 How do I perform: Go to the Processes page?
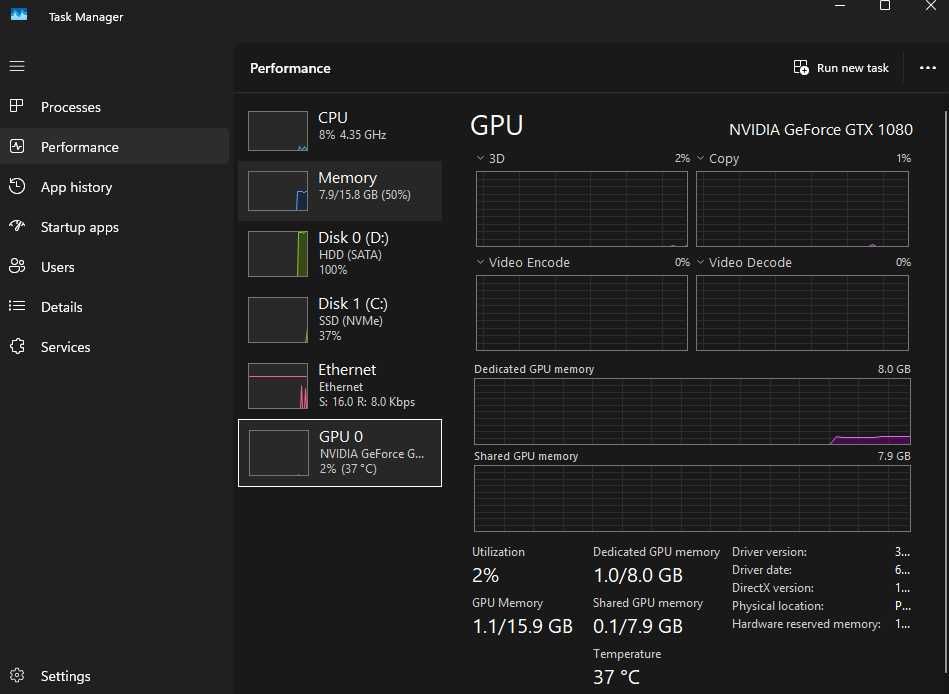(114, 107)
